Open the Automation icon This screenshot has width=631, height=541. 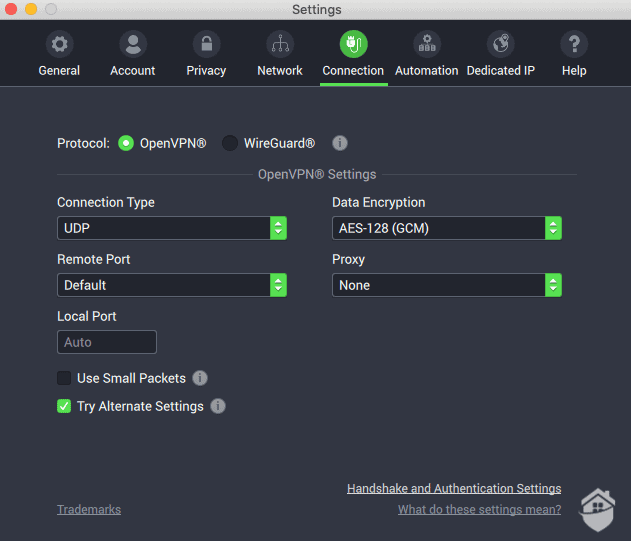427,44
